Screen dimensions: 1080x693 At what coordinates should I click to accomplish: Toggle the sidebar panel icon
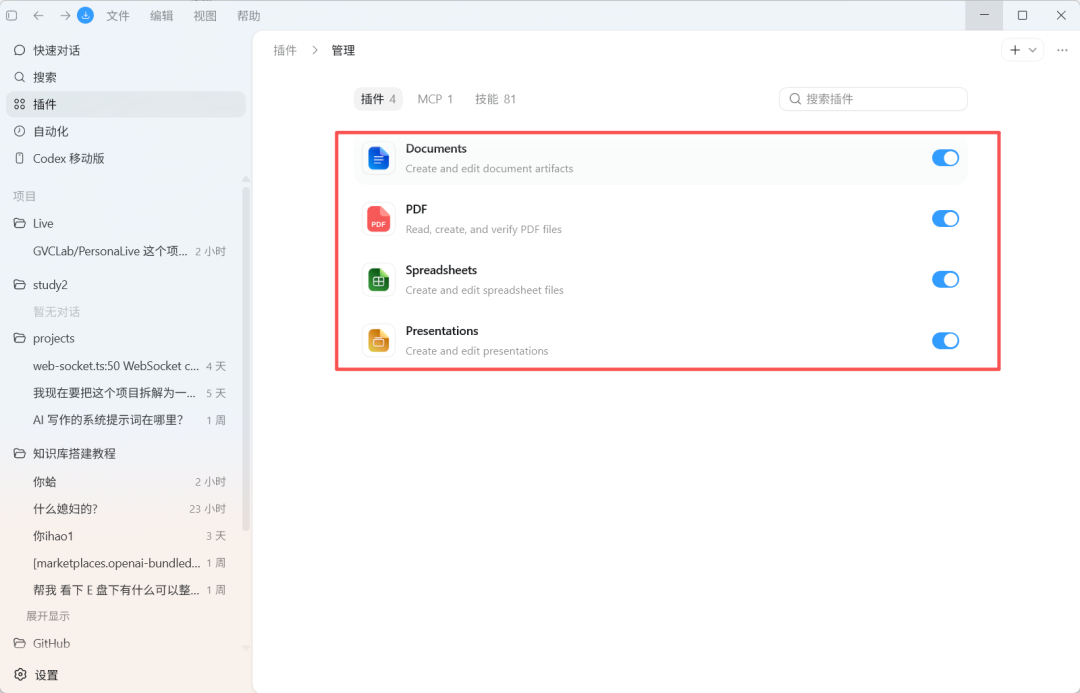click(x=12, y=15)
